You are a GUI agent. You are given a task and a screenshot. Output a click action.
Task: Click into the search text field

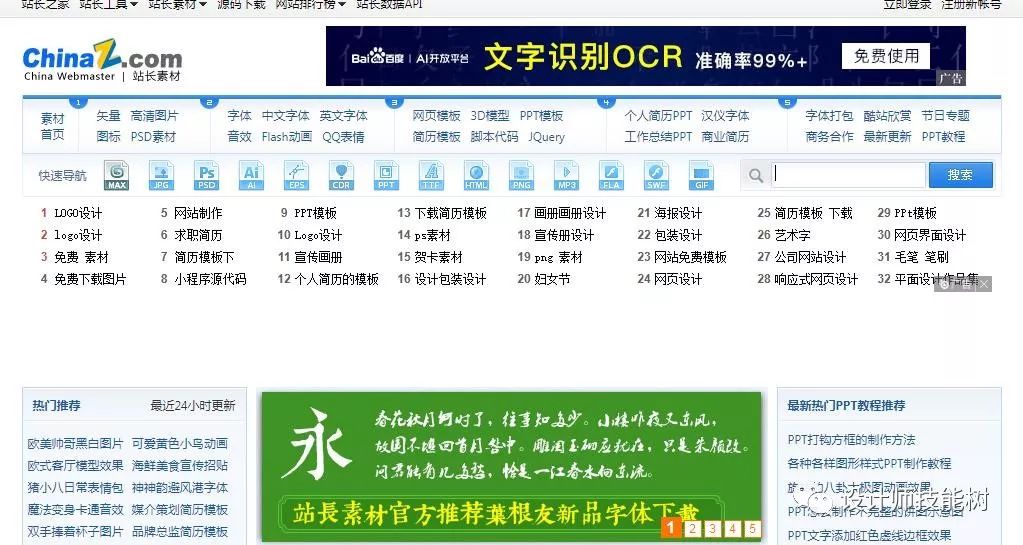pyautogui.click(x=848, y=175)
